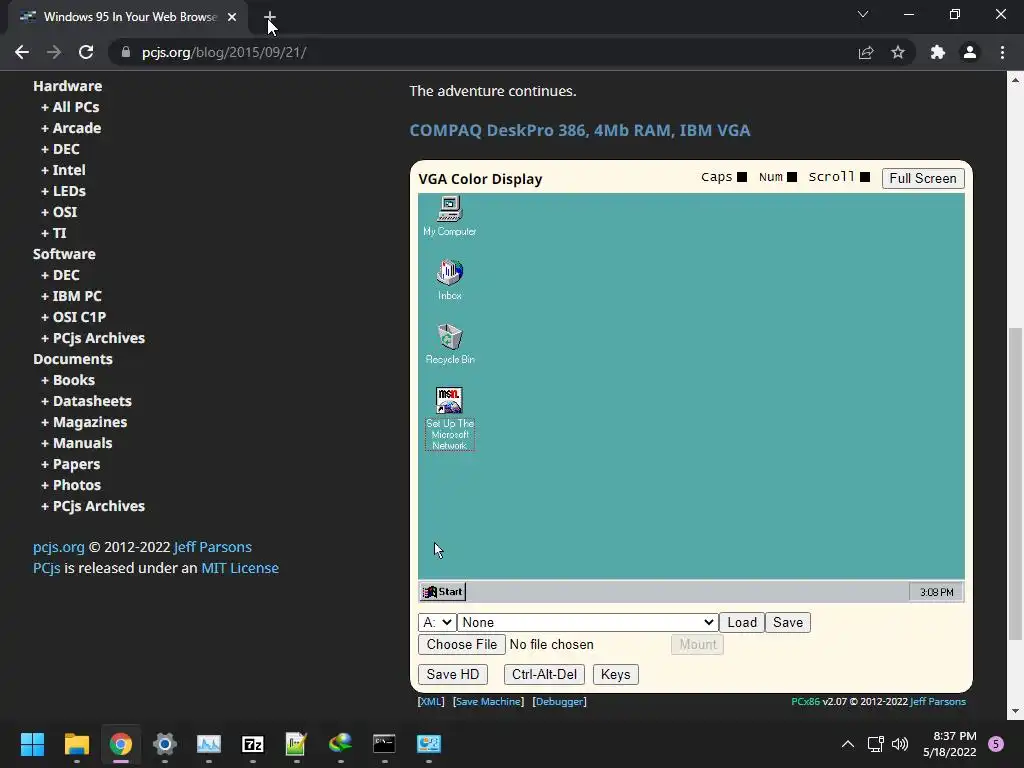This screenshot has width=1024, height=768.
Task: Expand Datasheets under Documents
Action: [x=86, y=401]
